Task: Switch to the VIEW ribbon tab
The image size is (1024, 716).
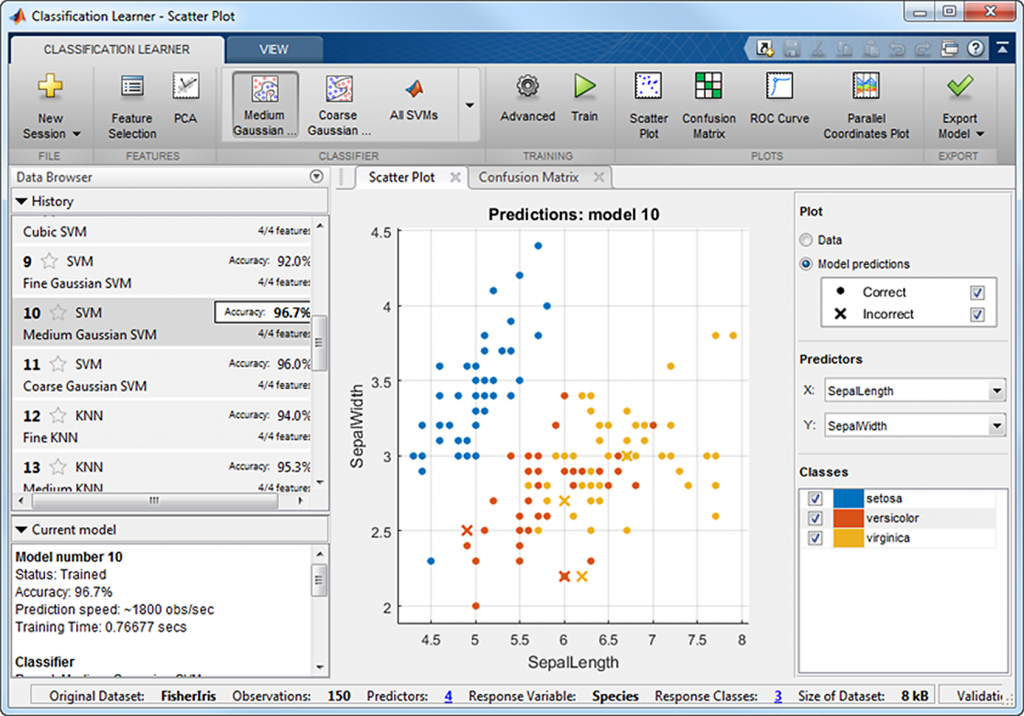Action: [x=273, y=49]
